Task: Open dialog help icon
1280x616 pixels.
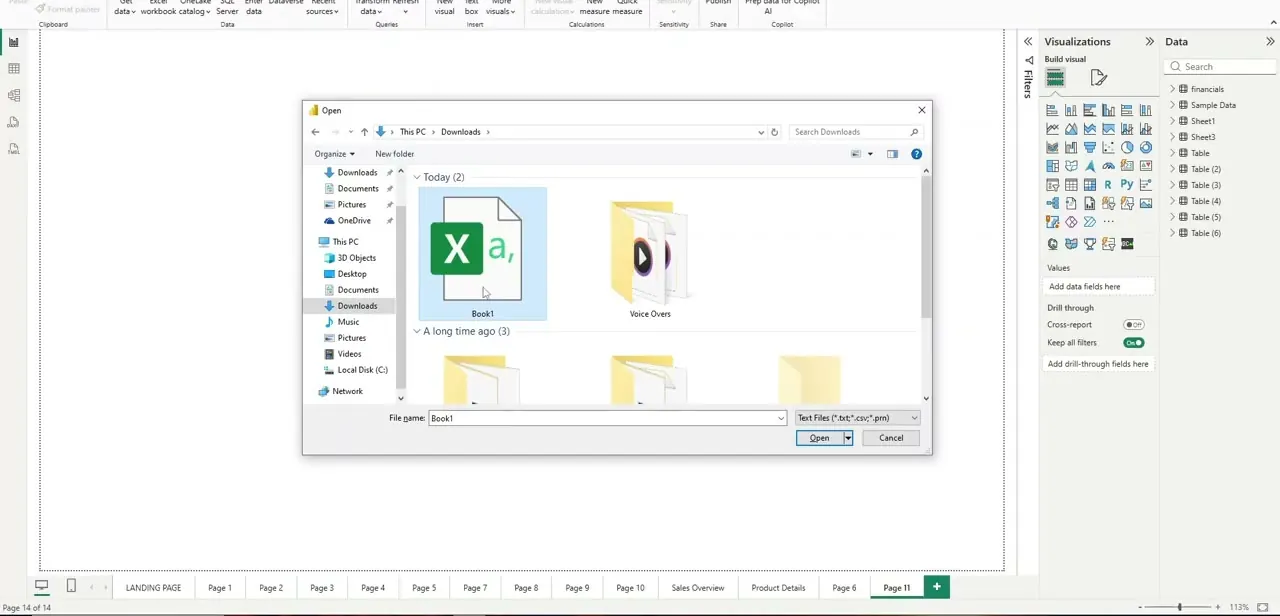Action: tap(916, 154)
